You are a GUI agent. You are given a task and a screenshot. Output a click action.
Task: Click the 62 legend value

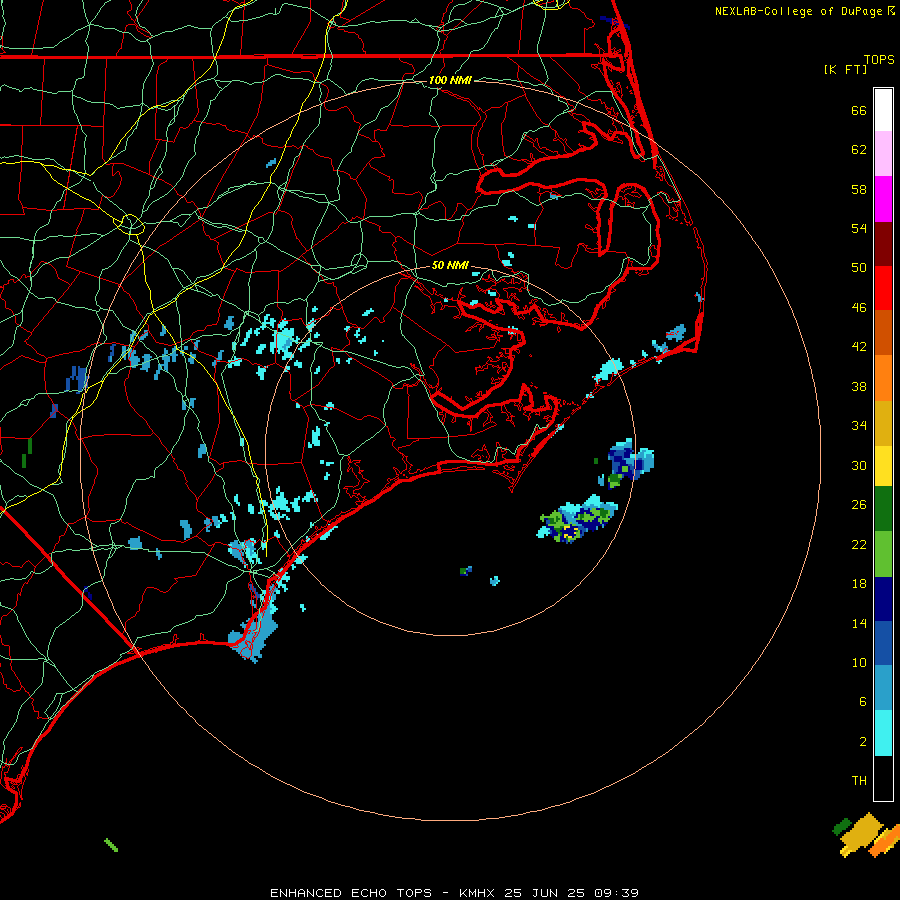(x=859, y=150)
